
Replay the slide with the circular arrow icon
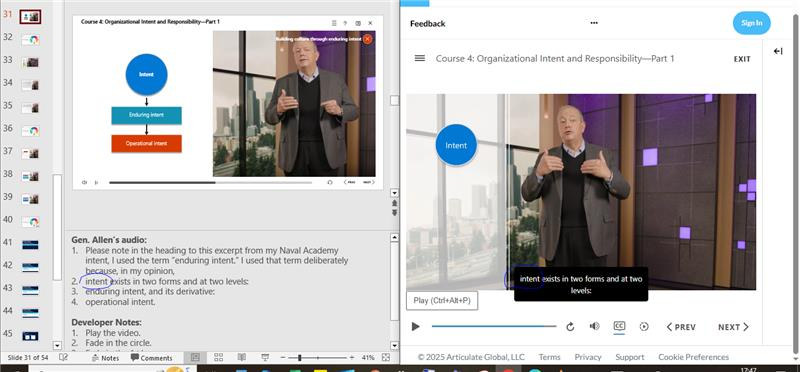pyautogui.click(x=570, y=327)
